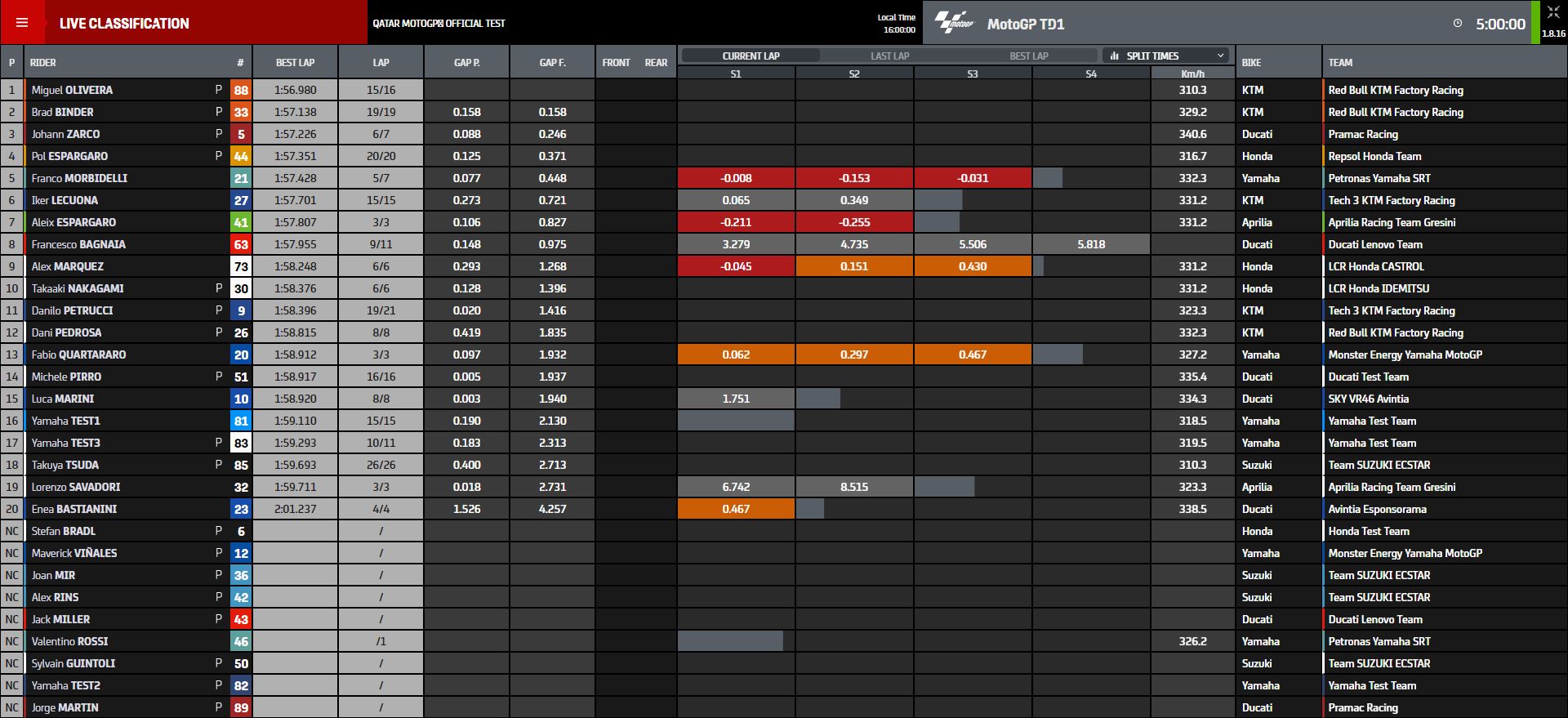The width and height of the screenshot is (1568, 718).
Task: Click the MotoGP TD1 session name
Action: [x=1025, y=24]
